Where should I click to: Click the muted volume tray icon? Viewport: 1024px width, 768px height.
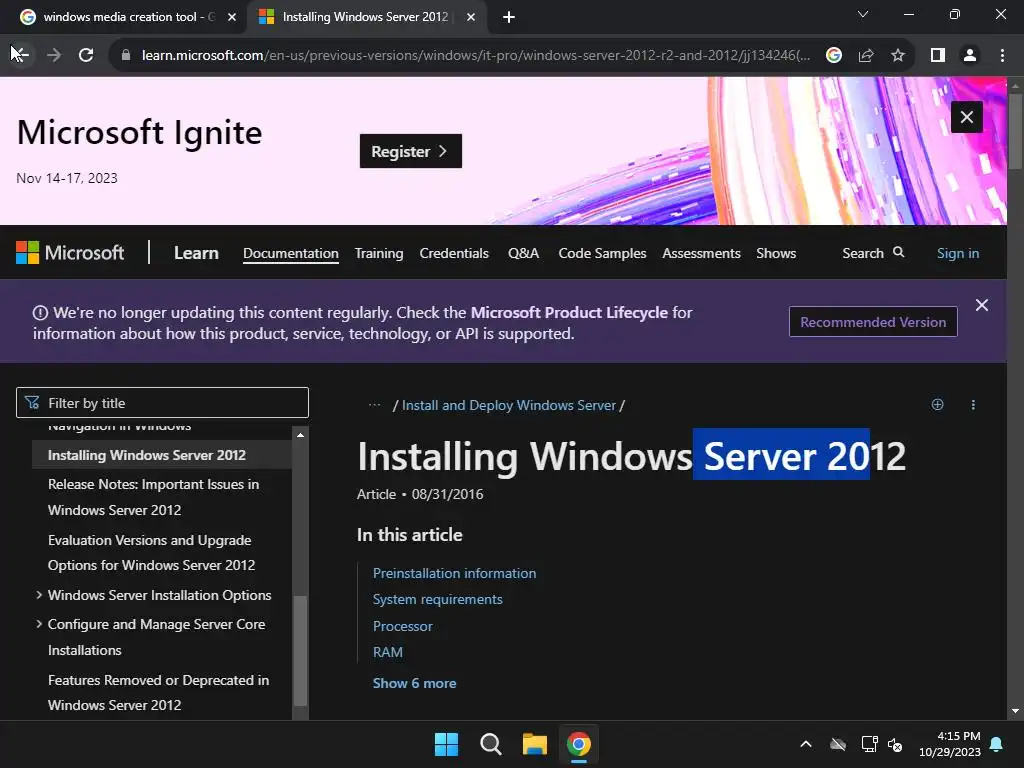click(x=895, y=744)
